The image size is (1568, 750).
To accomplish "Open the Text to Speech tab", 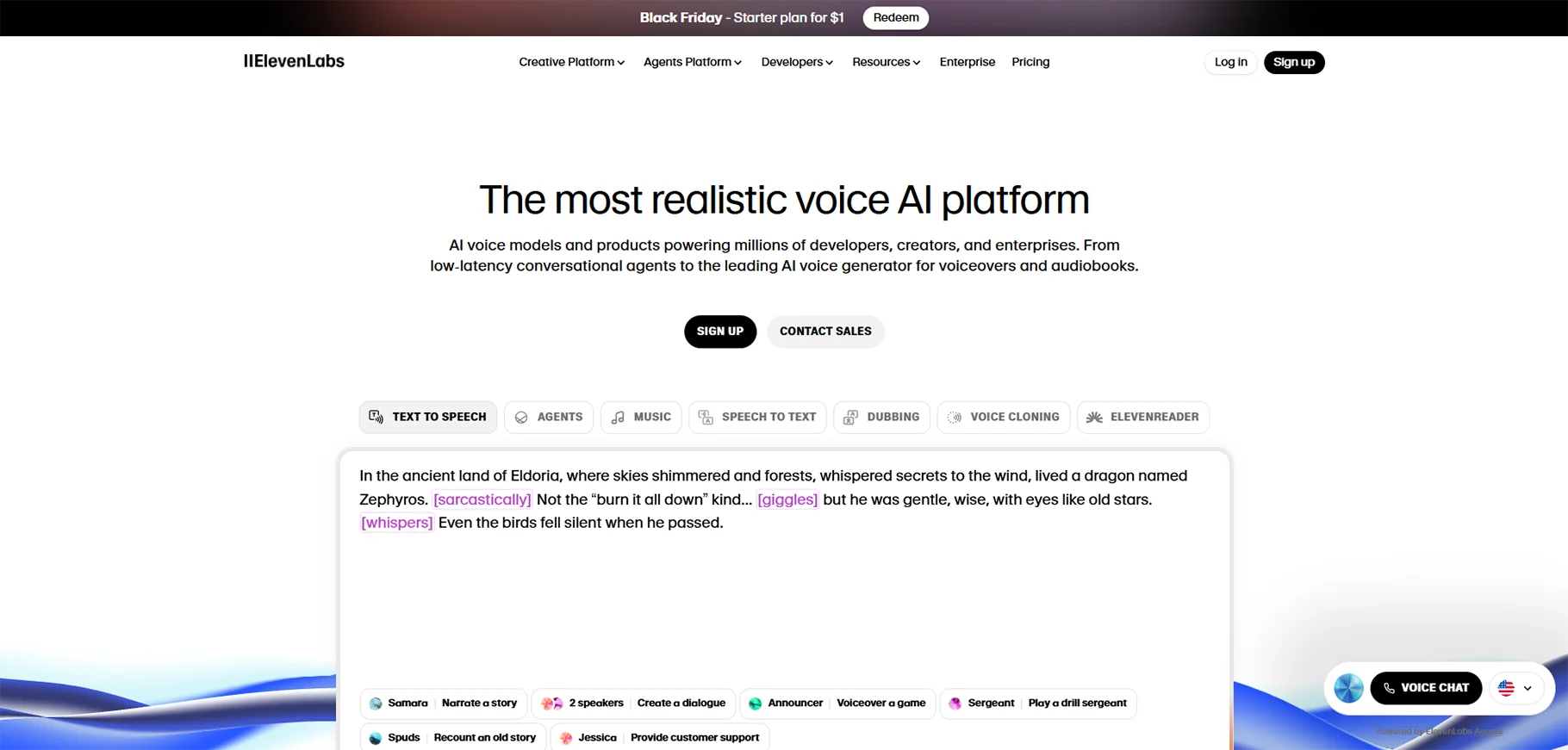I will pyautogui.click(x=428, y=417).
